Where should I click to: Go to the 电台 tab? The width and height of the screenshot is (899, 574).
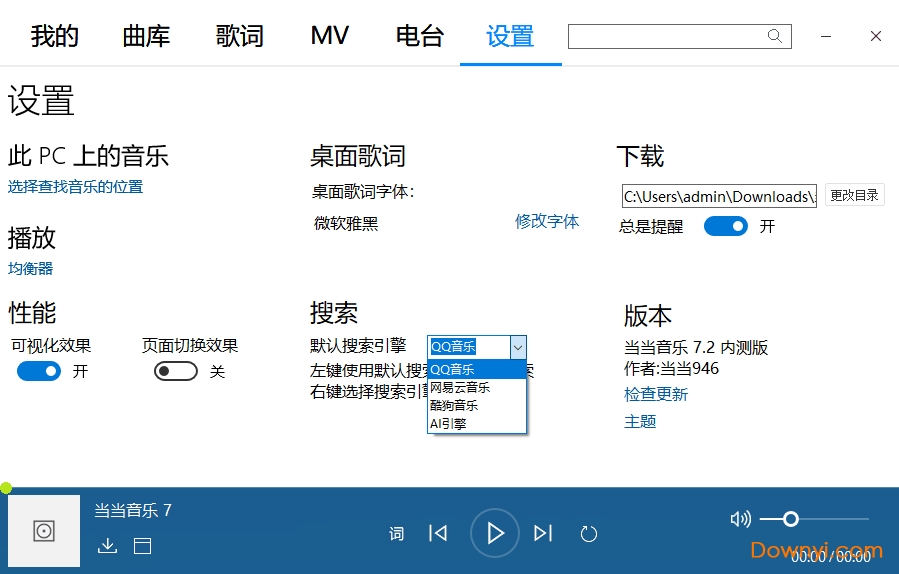(420, 36)
